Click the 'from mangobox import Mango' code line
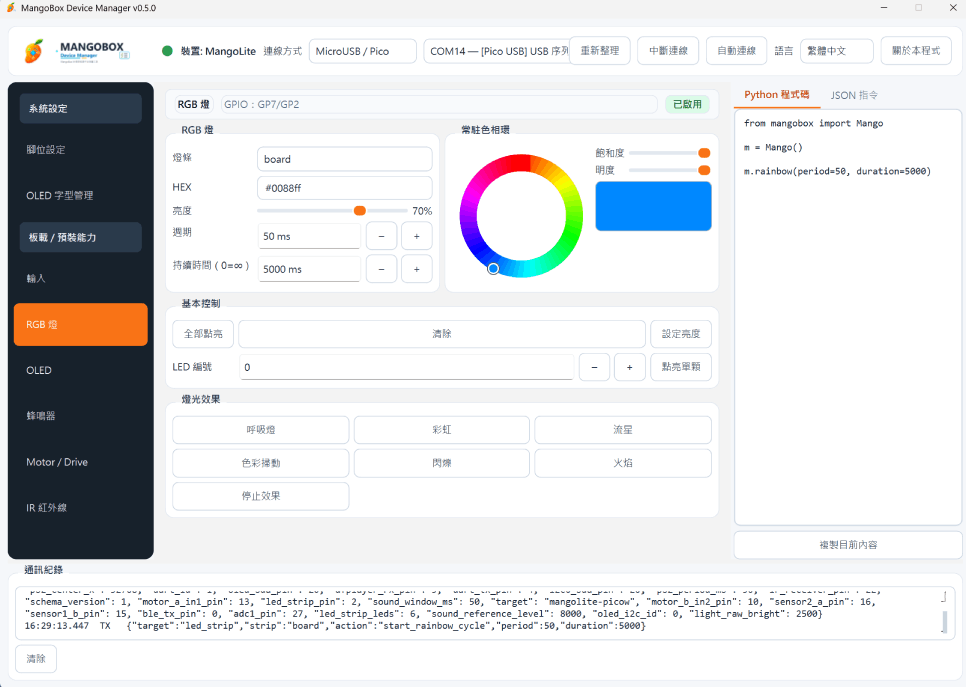This screenshot has width=966, height=687. 813,123
